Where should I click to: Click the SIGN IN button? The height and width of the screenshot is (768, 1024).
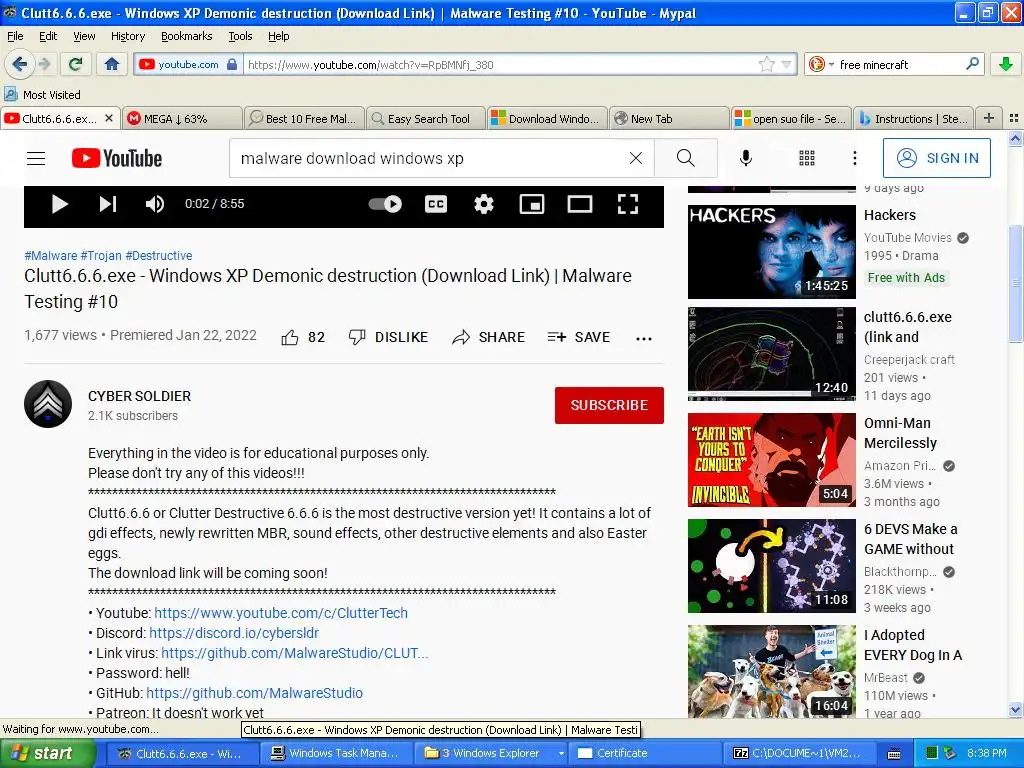(x=936, y=158)
